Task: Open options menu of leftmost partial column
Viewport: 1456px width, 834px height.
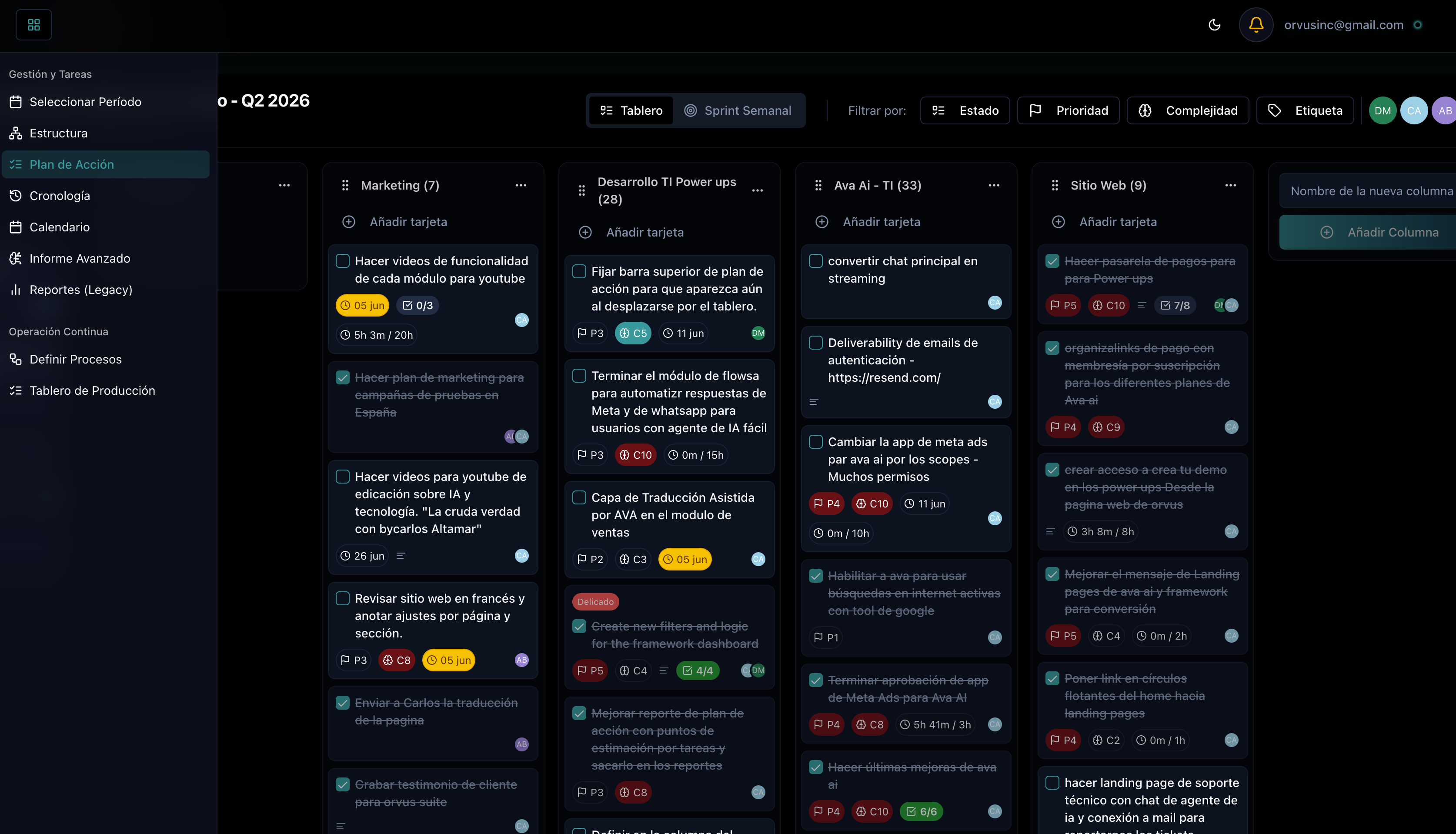Action: 284,185
